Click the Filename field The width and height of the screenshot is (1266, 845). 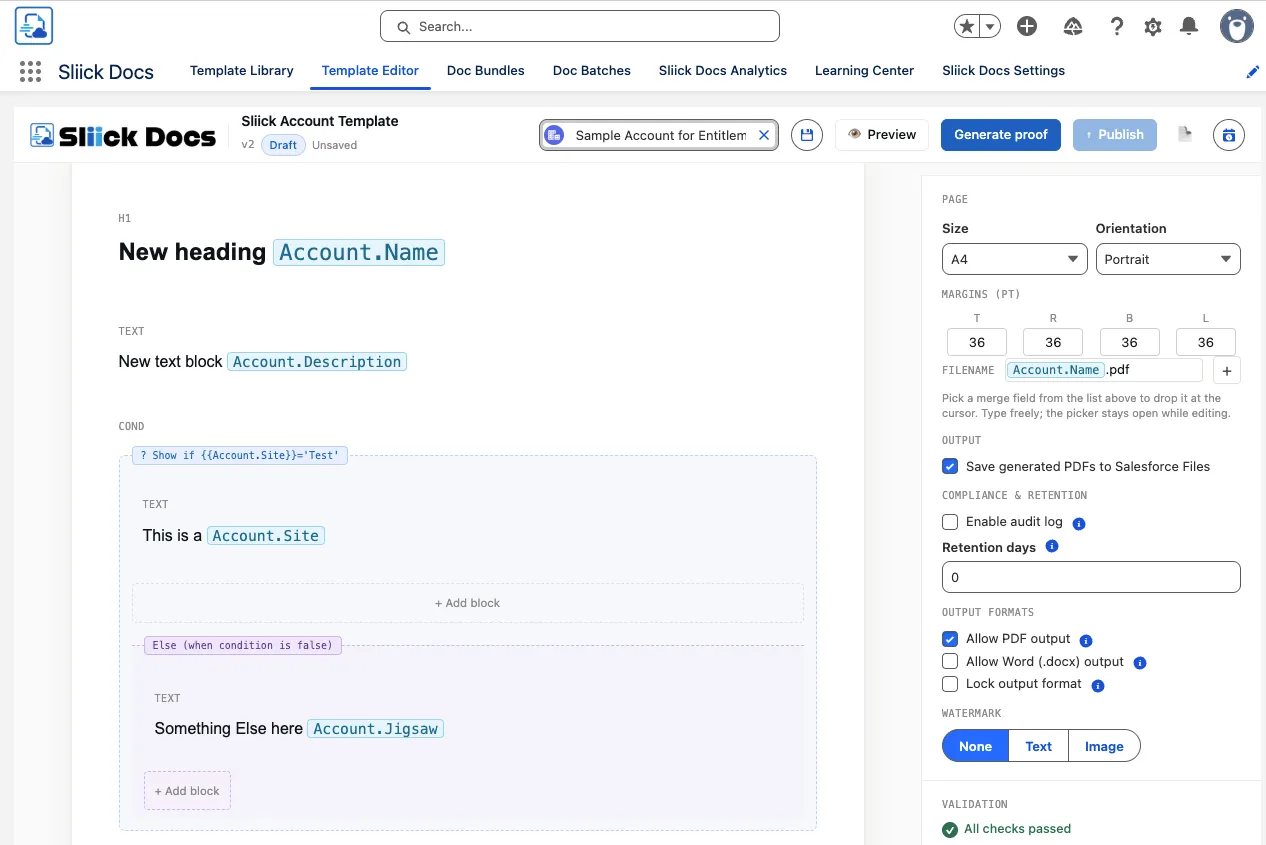pyautogui.click(x=1103, y=370)
